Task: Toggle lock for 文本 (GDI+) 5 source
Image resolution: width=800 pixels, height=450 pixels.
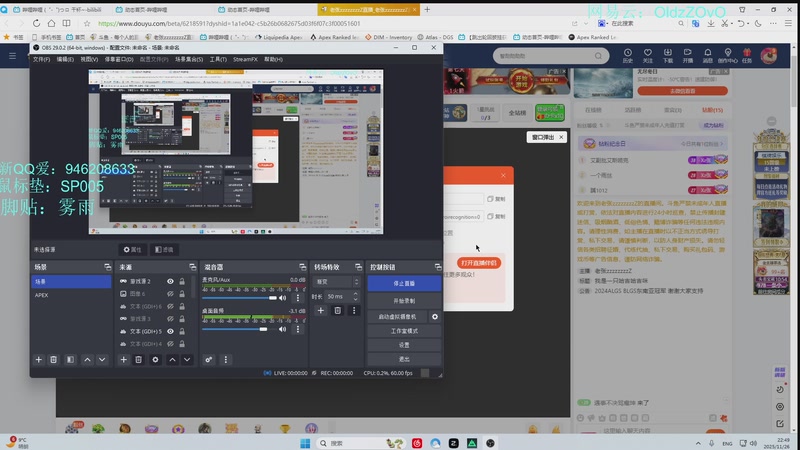Action: coord(182,332)
